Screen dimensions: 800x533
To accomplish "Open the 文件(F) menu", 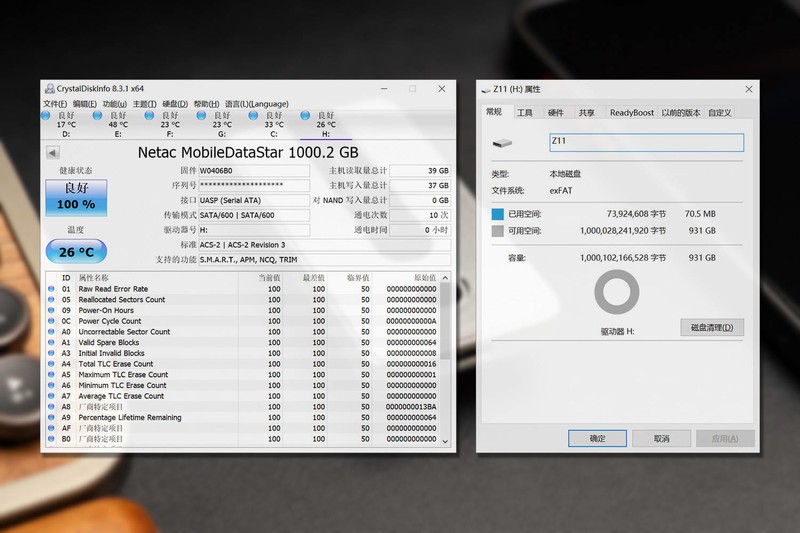I will click(55, 104).
